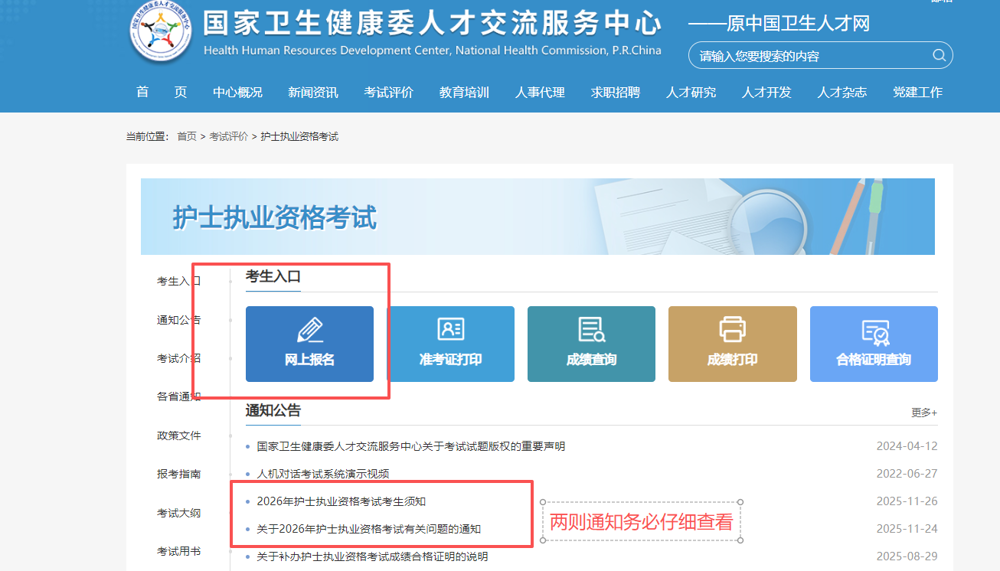This screenshot has width=1000, height=571.
Task: Open 关于2026年护士执业资格考试有关问题的通知 link
Action: click(368, 529)
